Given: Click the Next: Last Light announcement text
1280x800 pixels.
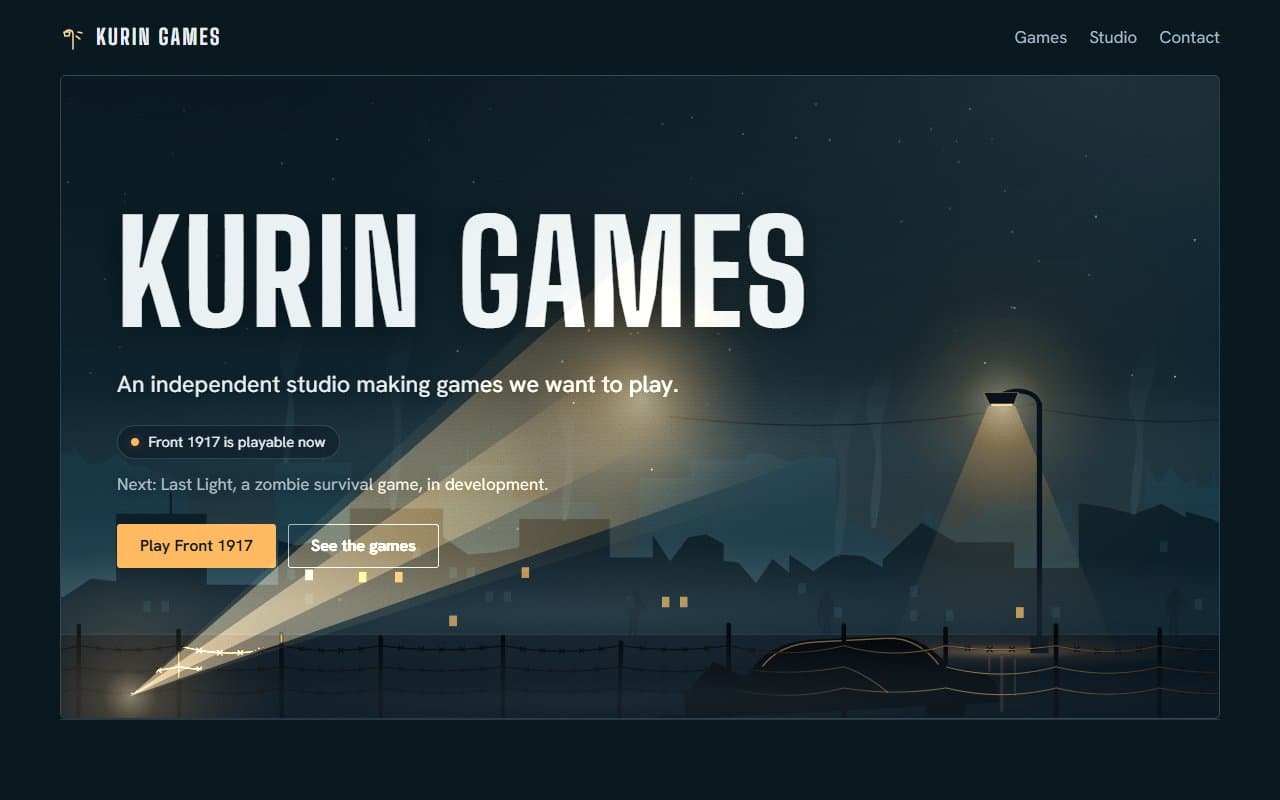Looking at the screenshot, I should pos(332,485).
